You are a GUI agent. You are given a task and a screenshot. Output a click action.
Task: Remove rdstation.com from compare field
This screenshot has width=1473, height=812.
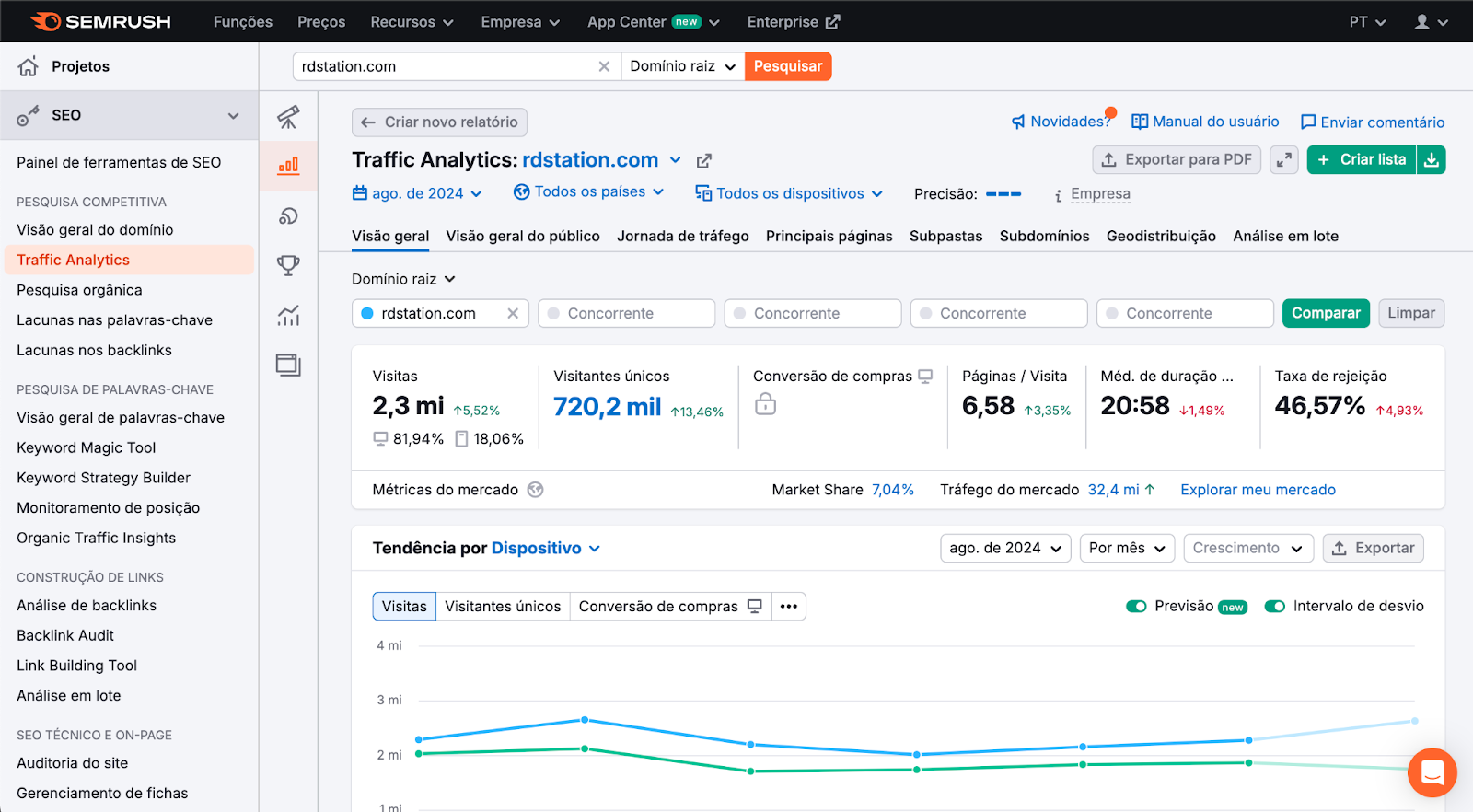(513, 314)
